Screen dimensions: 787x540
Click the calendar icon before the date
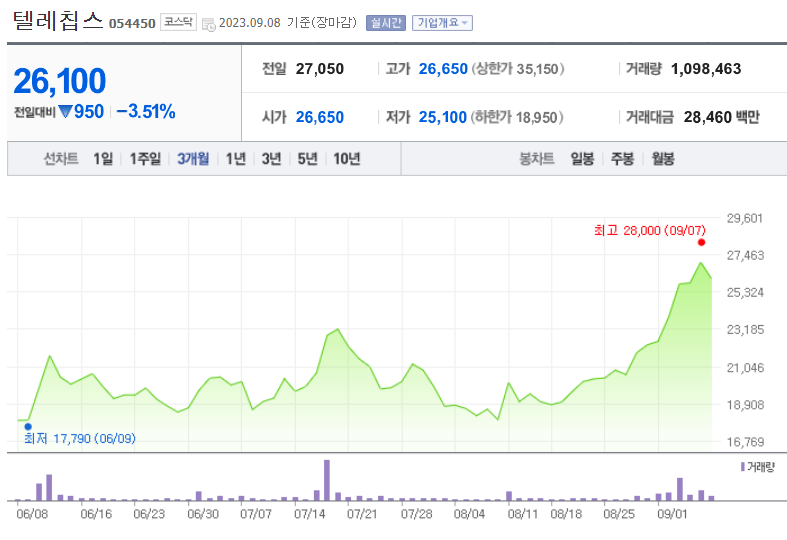coord(209,24)
